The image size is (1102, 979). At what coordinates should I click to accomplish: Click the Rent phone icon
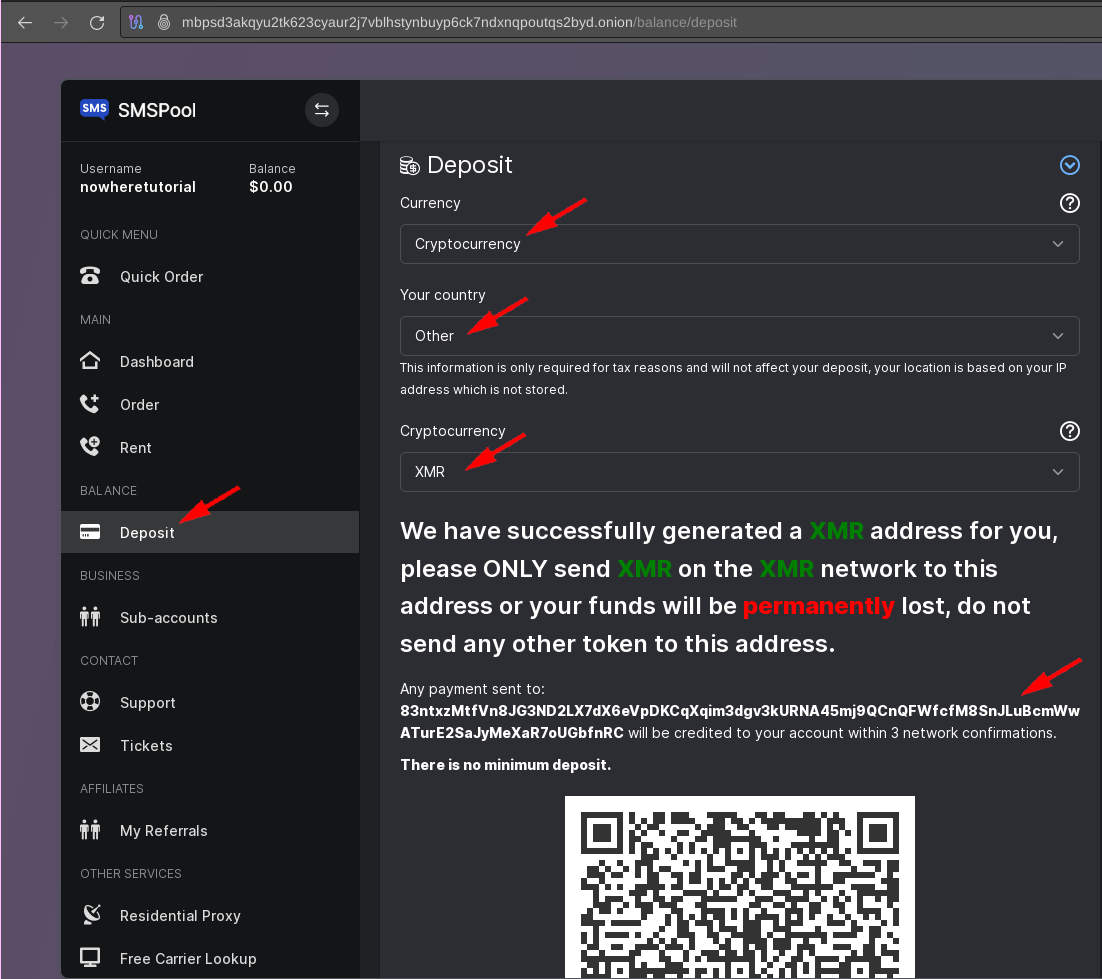[x=90, y=447]
